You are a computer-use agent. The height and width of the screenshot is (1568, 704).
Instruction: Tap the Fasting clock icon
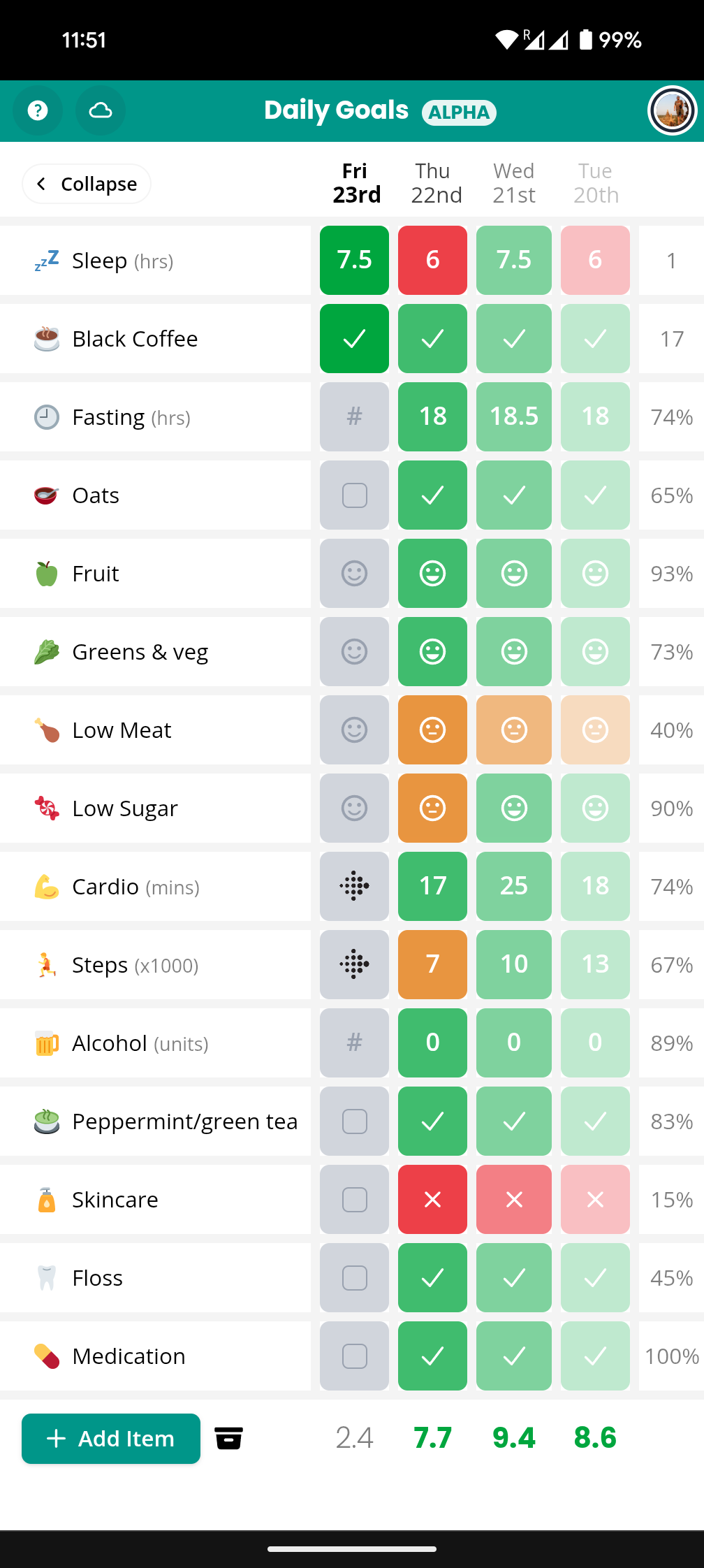pos(45,417)
